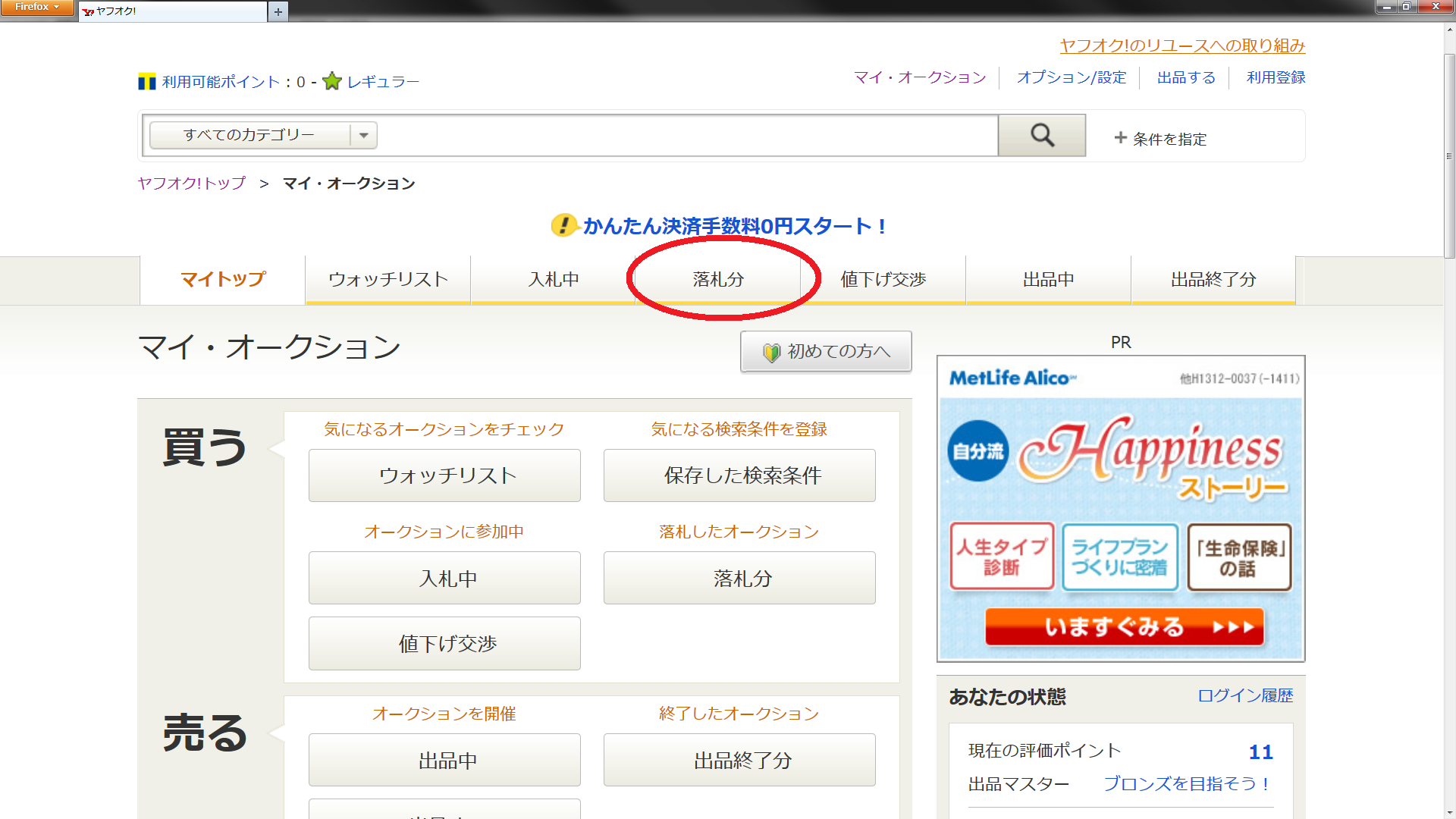Open the Firefox menu button

click(37, 8)
